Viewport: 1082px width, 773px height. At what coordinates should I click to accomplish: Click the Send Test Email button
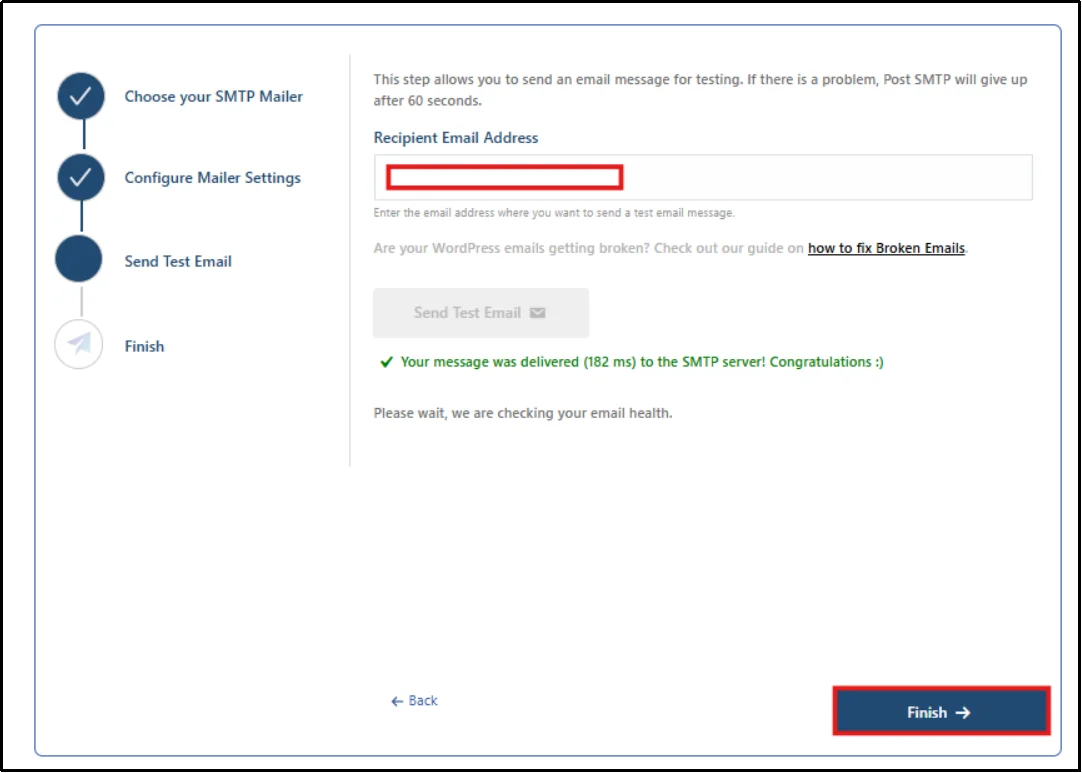481,313
